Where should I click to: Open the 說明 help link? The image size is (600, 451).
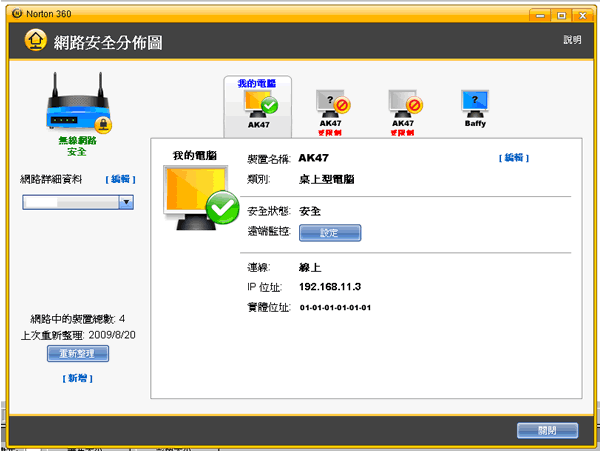(x=572, y=40)
